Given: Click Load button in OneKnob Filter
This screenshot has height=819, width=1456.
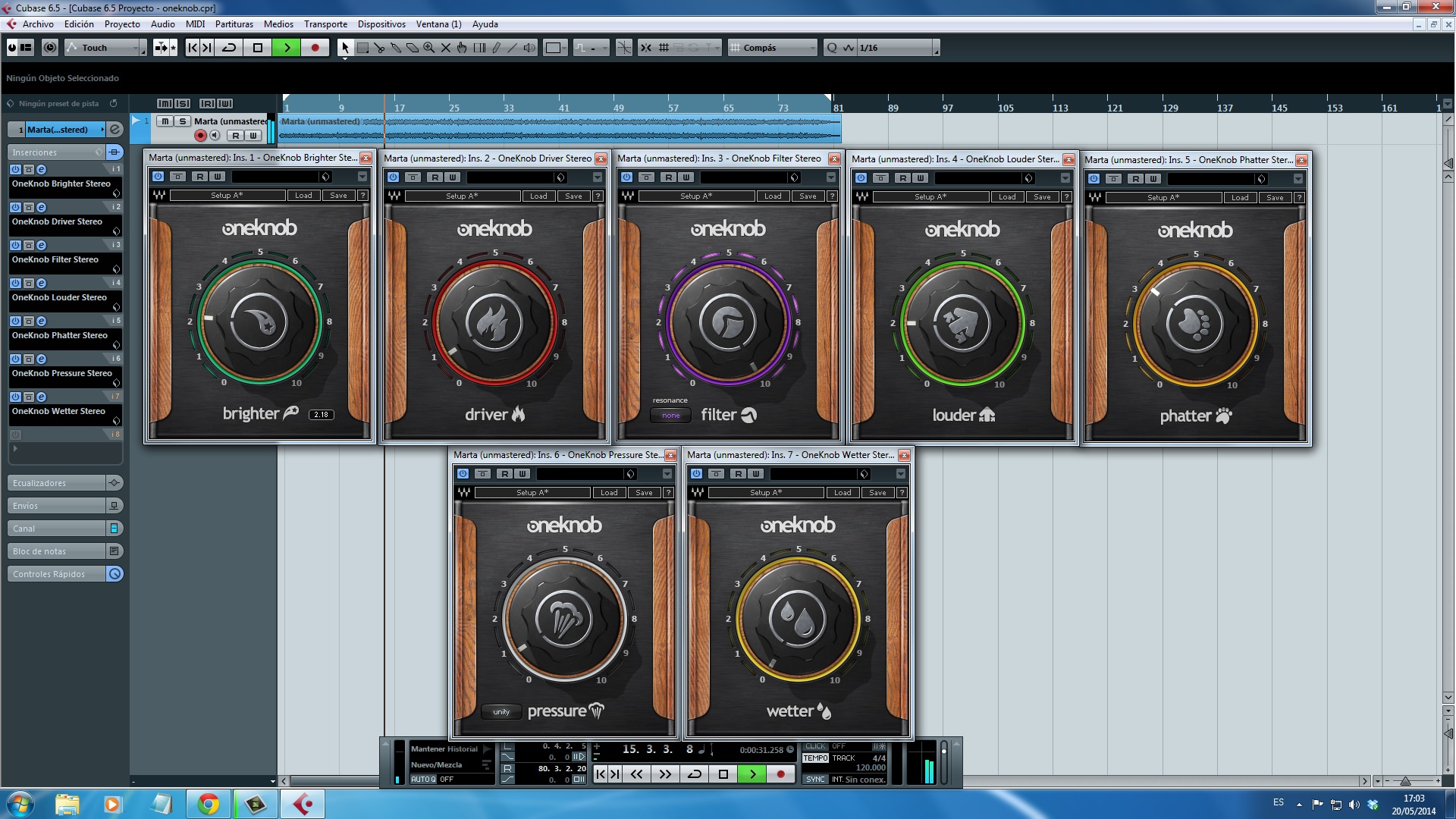Looking at the screenshot, I should [x=773, y=196].
